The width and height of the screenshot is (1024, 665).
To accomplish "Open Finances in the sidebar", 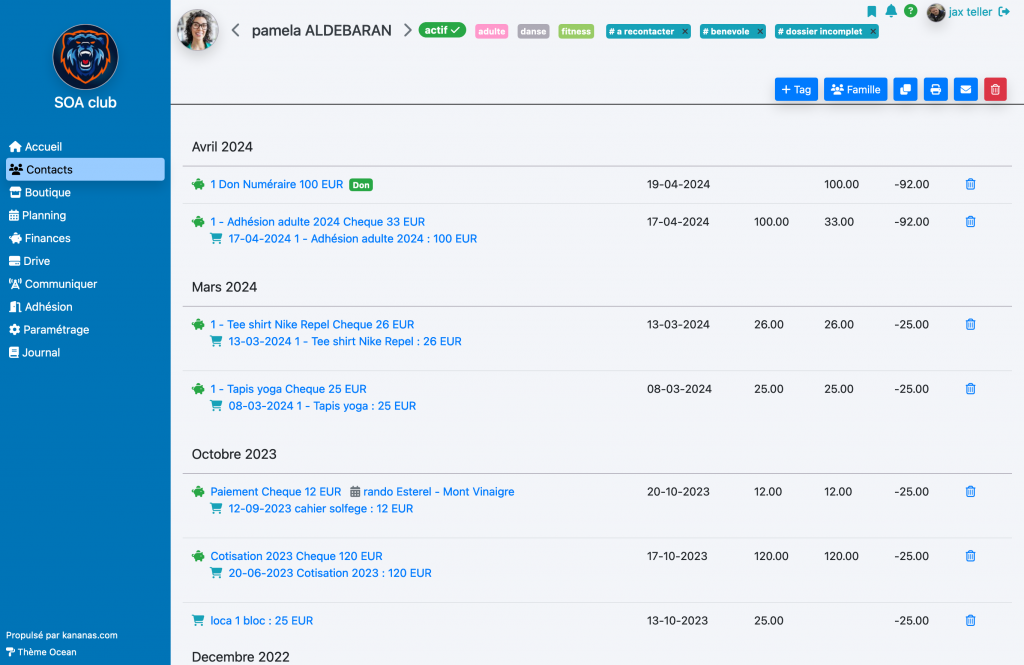I will tap(47, 238).
